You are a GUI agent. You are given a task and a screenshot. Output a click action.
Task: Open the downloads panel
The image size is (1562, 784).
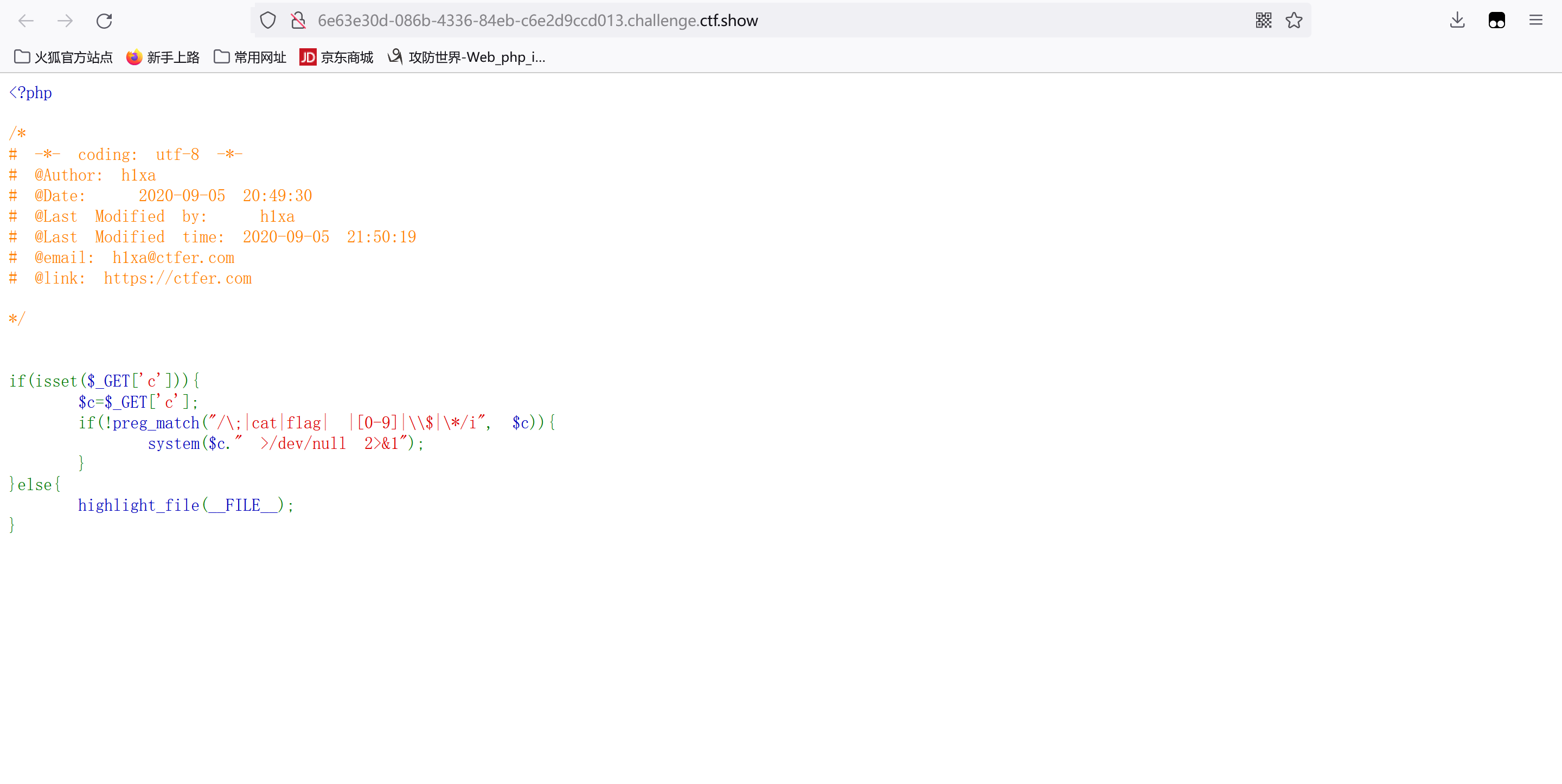(1457, 21)
